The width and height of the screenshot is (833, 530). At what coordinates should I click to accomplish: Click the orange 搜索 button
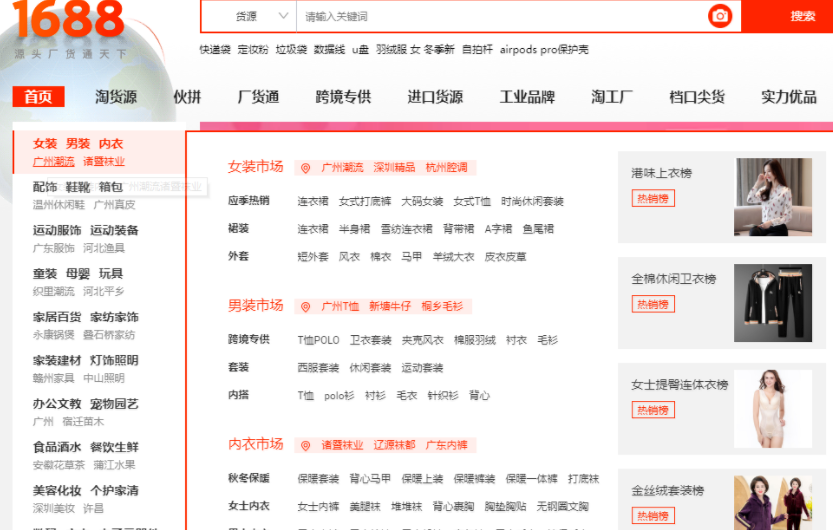(787, 16)
